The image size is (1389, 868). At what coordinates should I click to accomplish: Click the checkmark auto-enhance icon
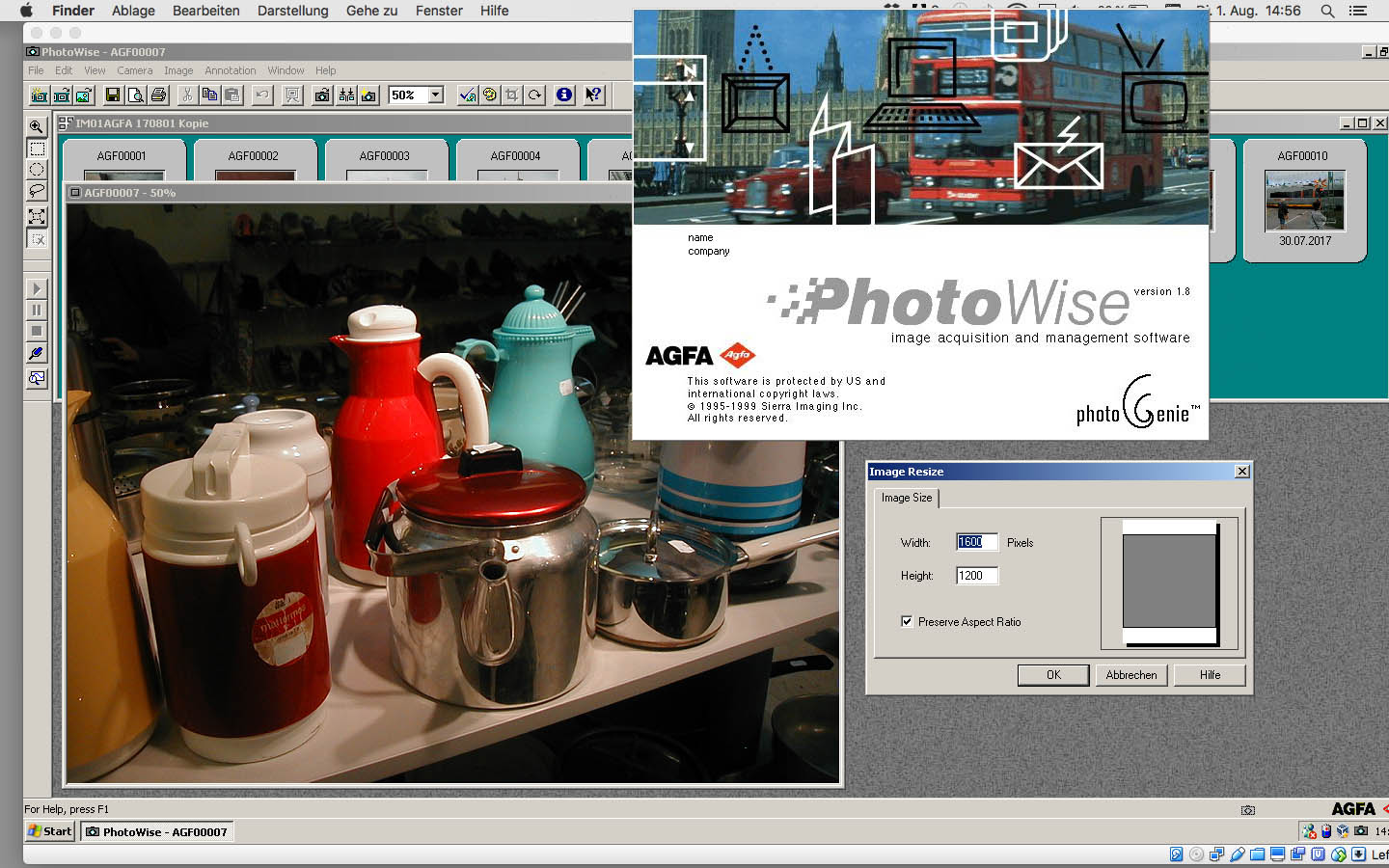coord(468,95)
